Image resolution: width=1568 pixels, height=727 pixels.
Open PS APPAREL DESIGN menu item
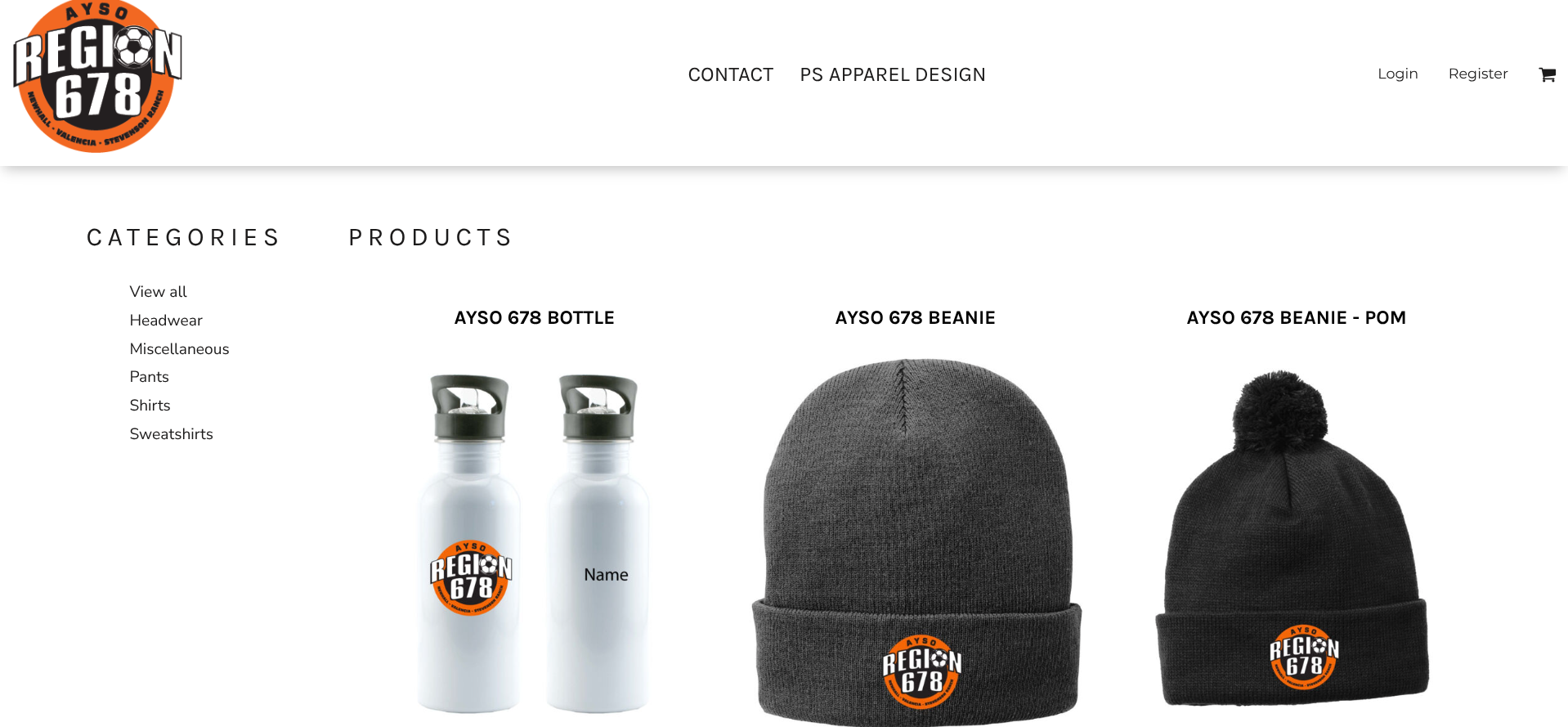point(893,74)
